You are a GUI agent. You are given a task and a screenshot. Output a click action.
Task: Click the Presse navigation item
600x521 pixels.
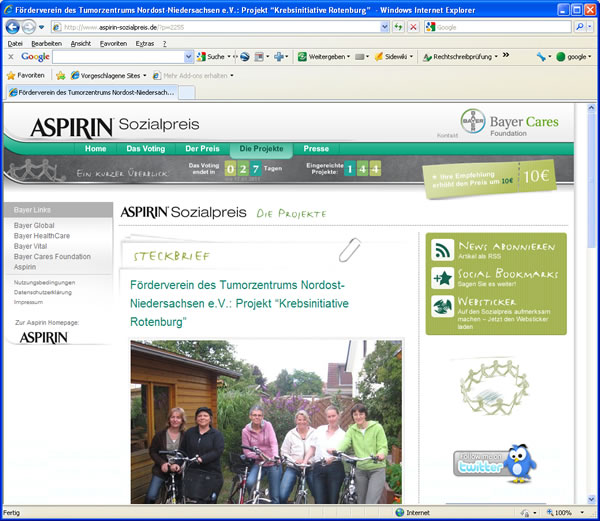[x=316, y=148]
